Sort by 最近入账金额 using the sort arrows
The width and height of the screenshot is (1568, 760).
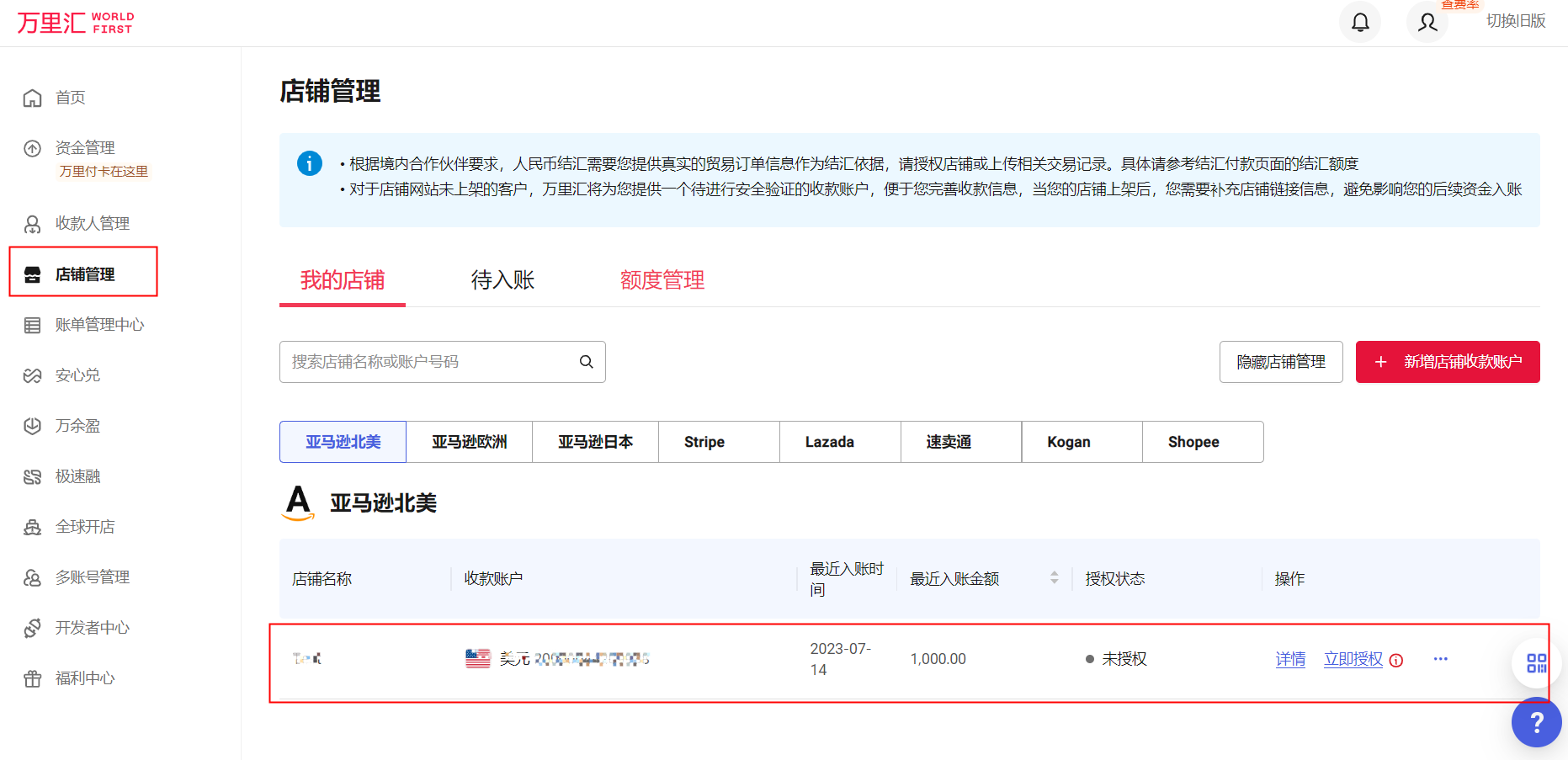tap(1055, 578)
